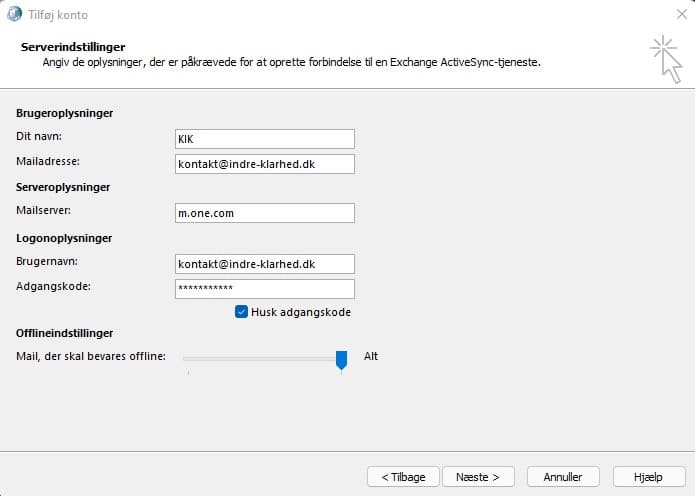Select the Brugernavn text field
695x496 pixels.
coord(264,263)
